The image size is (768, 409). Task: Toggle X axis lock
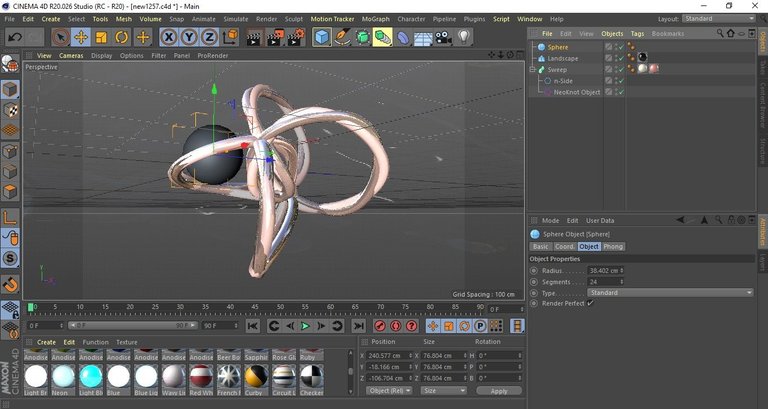(168, 37)
